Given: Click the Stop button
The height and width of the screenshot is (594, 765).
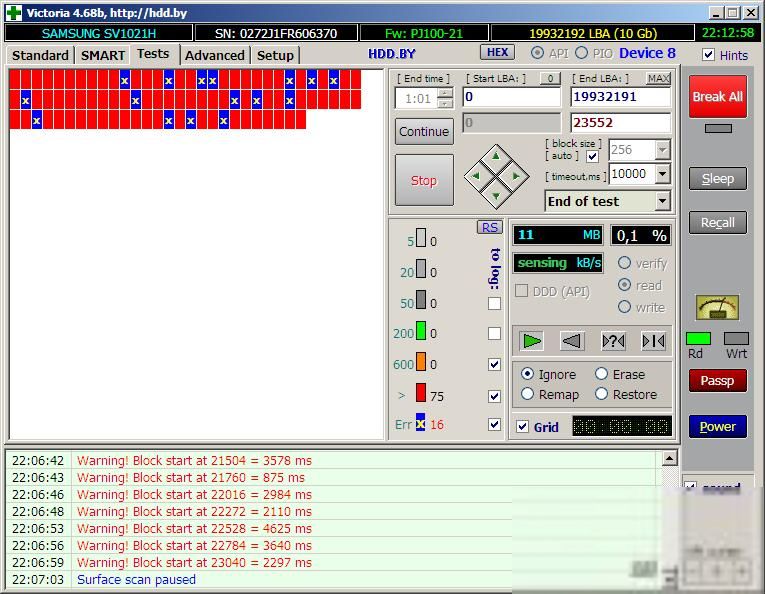Looking at the screenshot, I should point(424,180).
